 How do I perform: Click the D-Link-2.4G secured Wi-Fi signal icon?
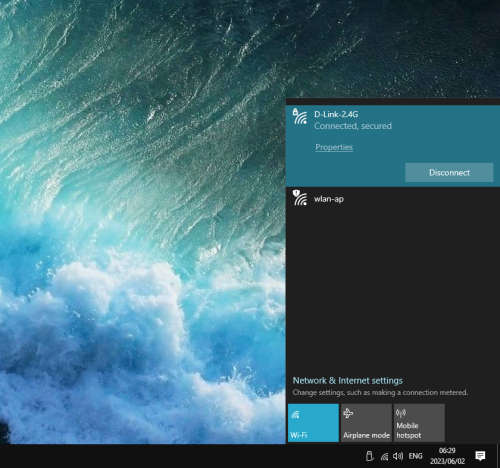300,116
